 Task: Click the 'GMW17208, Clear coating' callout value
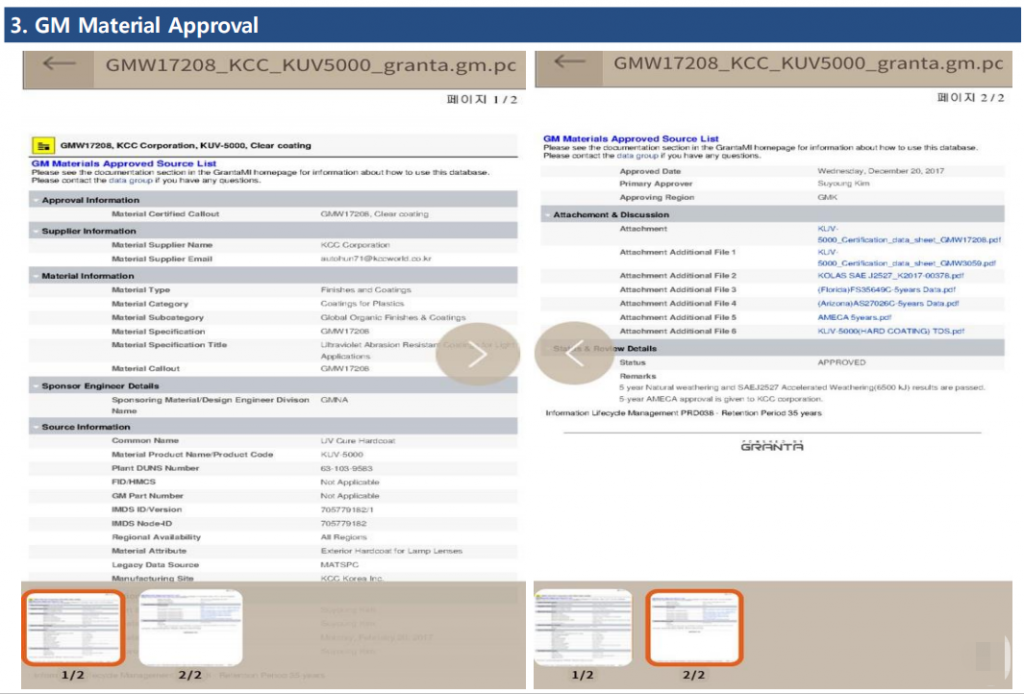[x=374, y=214]
